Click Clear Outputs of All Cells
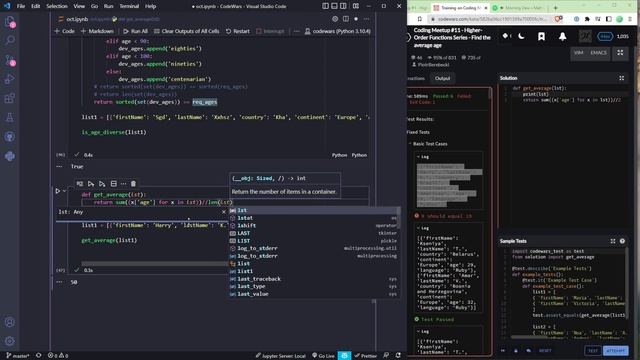Image resolution: width=640 pixels, height=360 pixels. pos(186,31)
